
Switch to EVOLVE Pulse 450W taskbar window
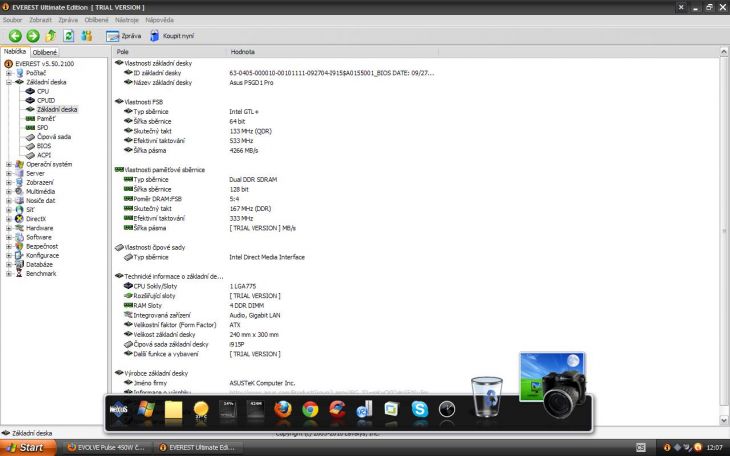(x=107, y=448)
